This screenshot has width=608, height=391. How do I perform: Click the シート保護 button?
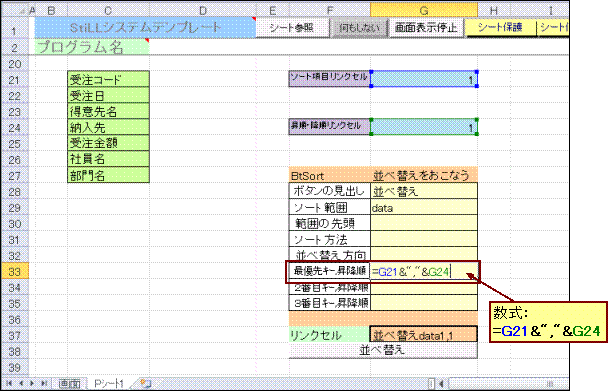coord(500,28)
